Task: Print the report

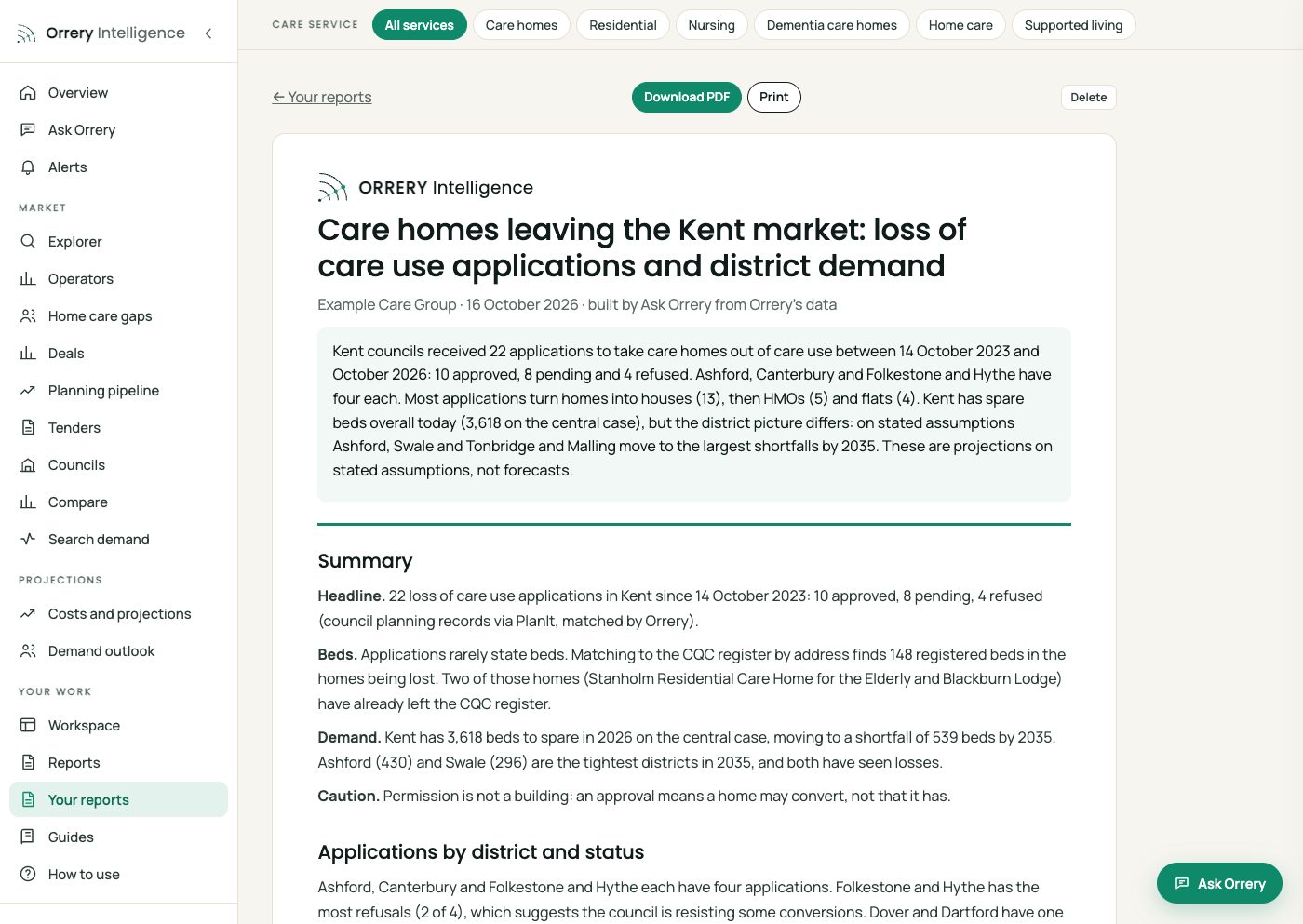Action: 774,98
